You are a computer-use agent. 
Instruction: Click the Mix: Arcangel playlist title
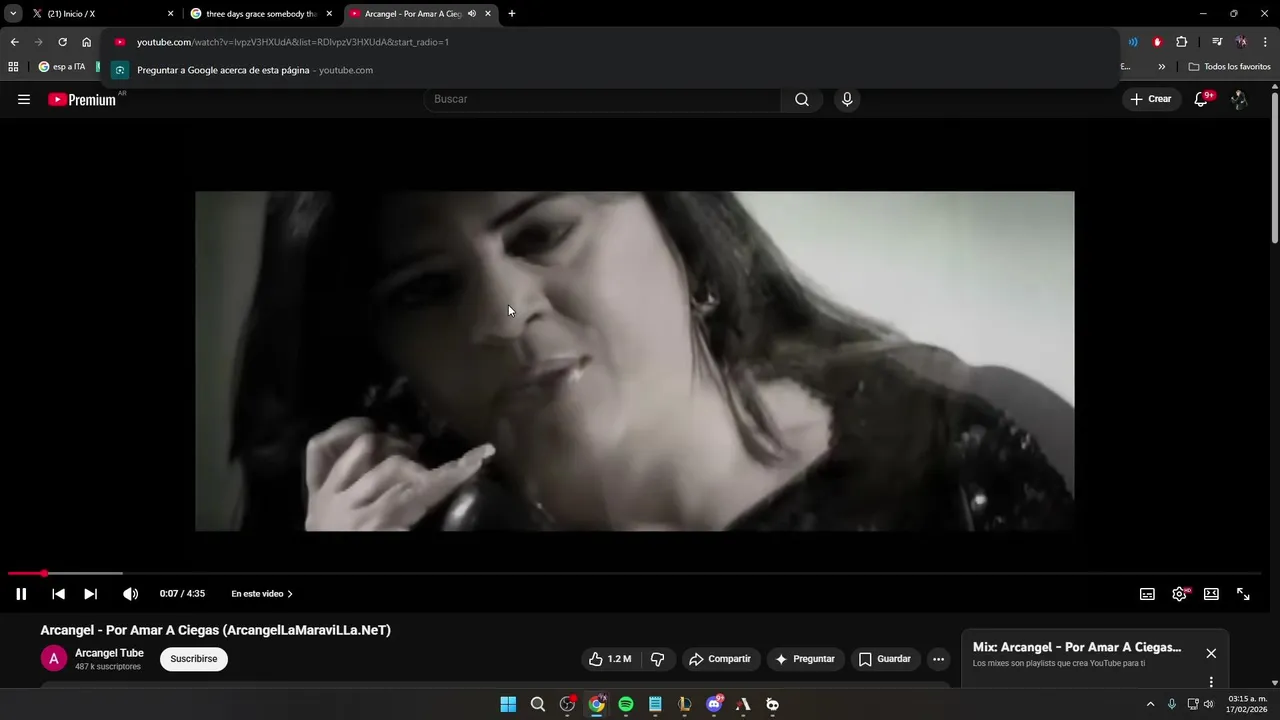point(1077,647)
